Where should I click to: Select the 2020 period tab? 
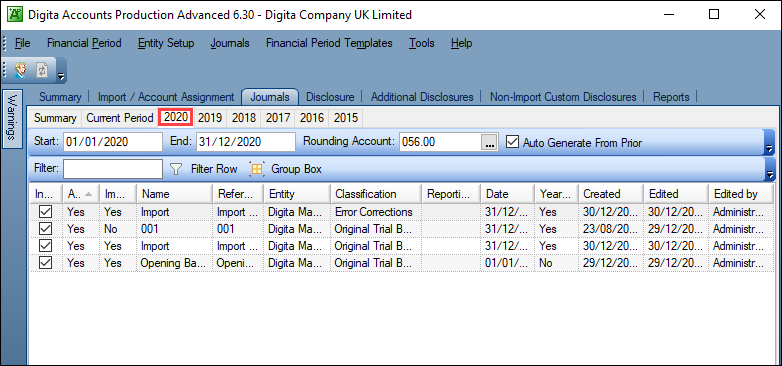pyautogui.click(x=176, y=117)
